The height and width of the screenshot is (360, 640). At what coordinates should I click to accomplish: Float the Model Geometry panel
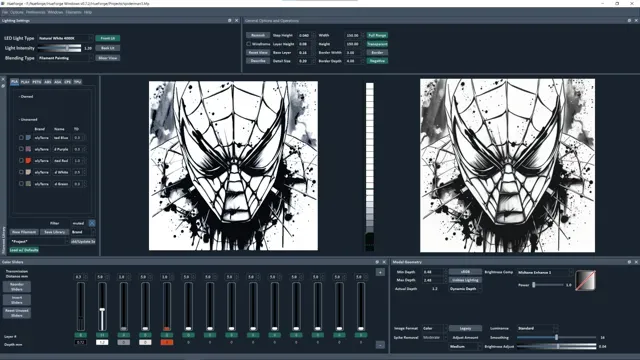point(629,262)
